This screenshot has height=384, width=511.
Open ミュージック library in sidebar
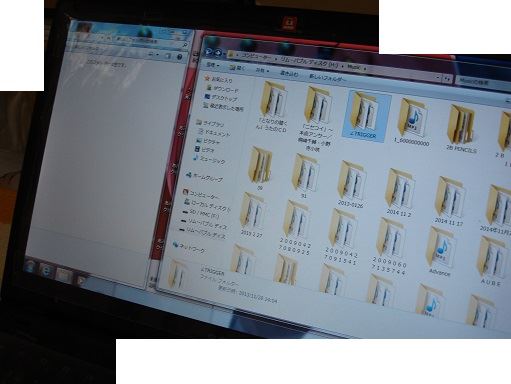tap(209, 160)
